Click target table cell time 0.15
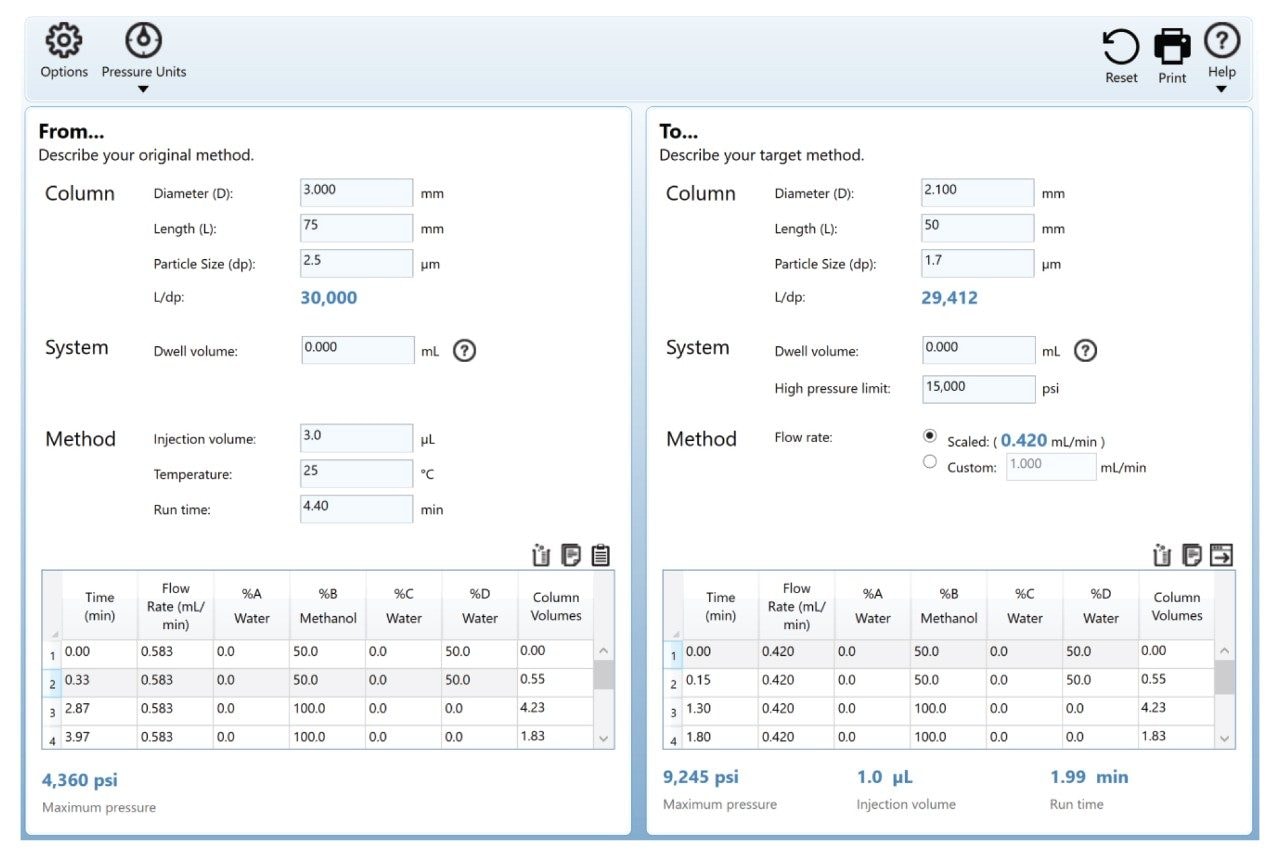The image size is (1280, 853). click(720, 682)
